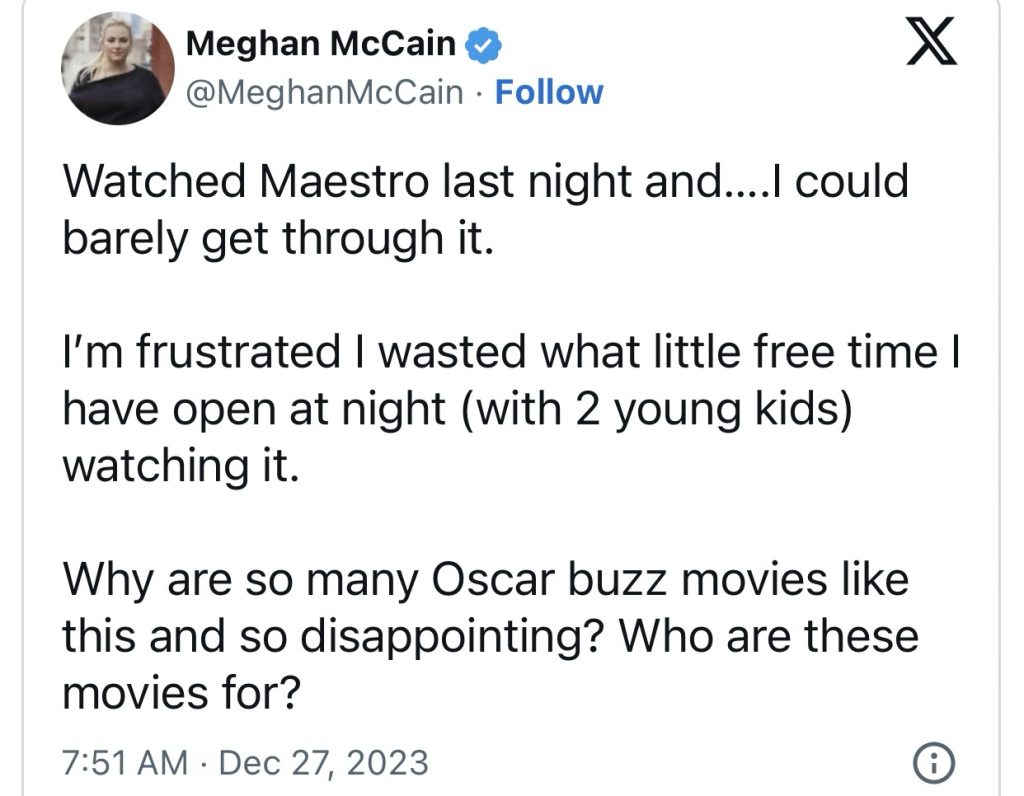Viewport: 1024px width, 796px height.
Task: Open the Meghan McCain display name
Action: (320, 45)
